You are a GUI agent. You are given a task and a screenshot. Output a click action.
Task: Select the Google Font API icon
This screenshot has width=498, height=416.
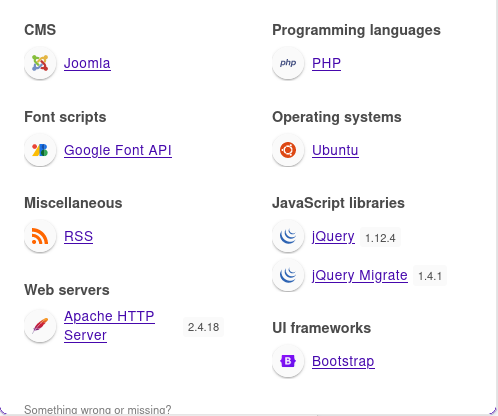(x=40, y=150)
